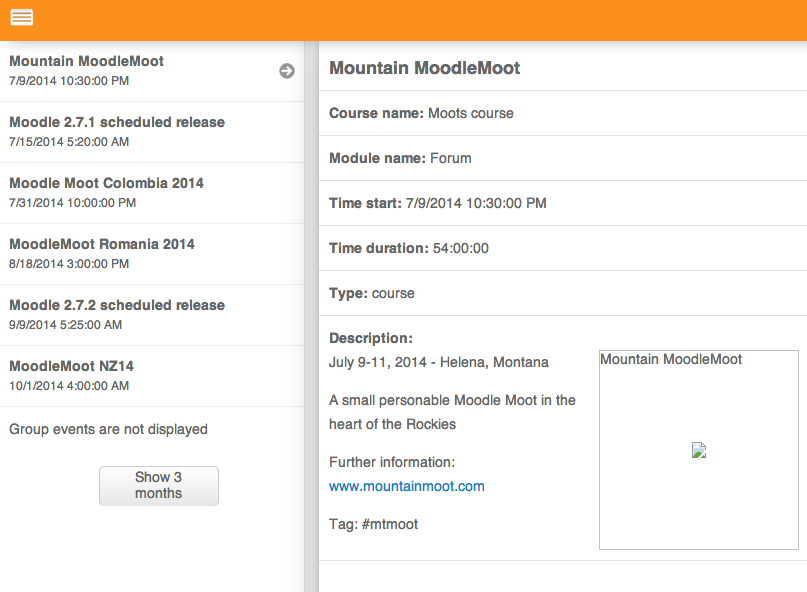Select Mountain MoodleMoot event in list

click(x=152, y=71)
